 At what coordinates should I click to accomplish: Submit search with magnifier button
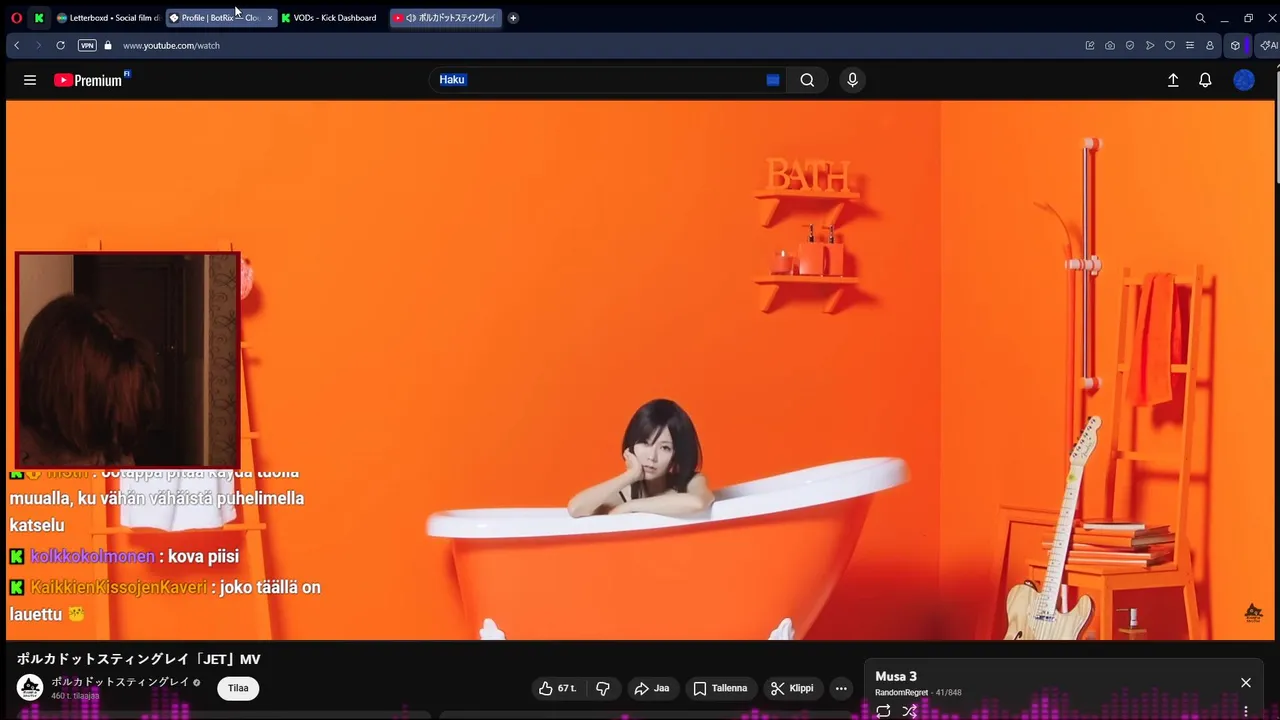point(807,80)
